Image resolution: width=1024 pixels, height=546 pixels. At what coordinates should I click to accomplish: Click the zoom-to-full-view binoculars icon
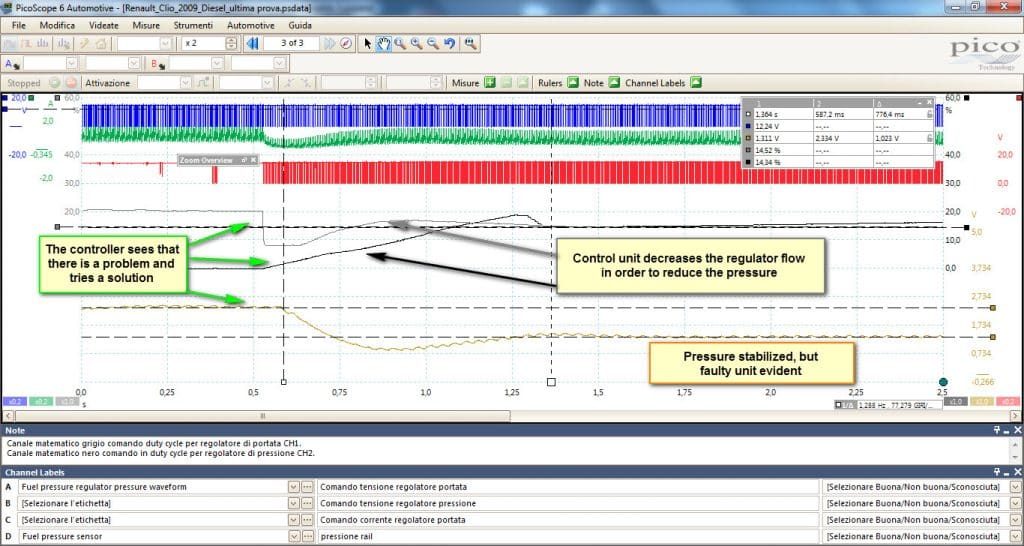pos(470,44)
